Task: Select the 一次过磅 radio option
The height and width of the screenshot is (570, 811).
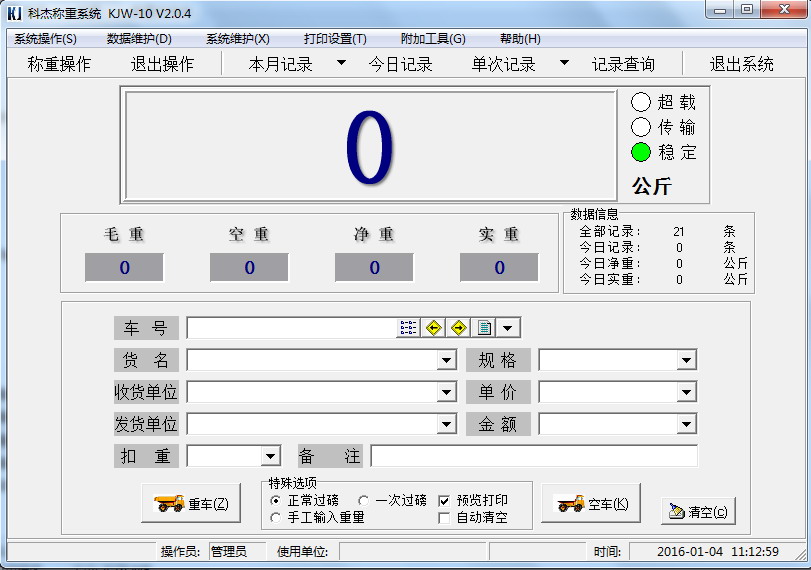Action: pos(363,500)
